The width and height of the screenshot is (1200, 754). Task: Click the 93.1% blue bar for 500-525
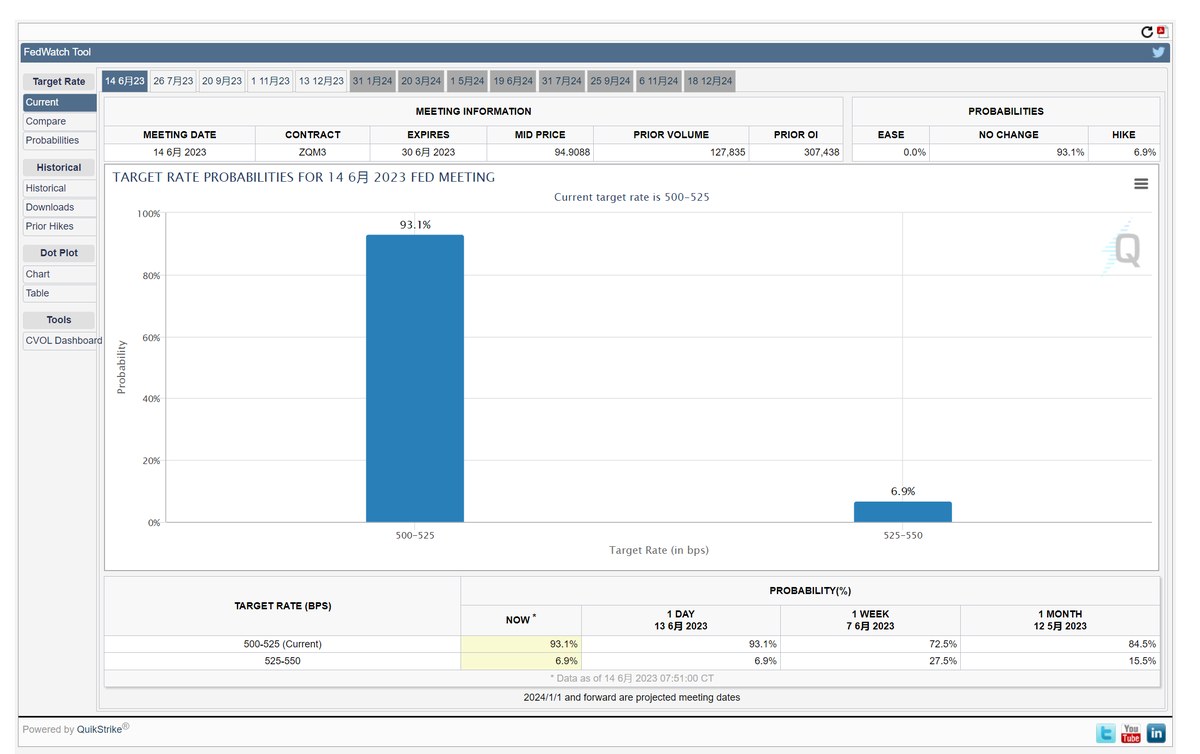point(415,378)
